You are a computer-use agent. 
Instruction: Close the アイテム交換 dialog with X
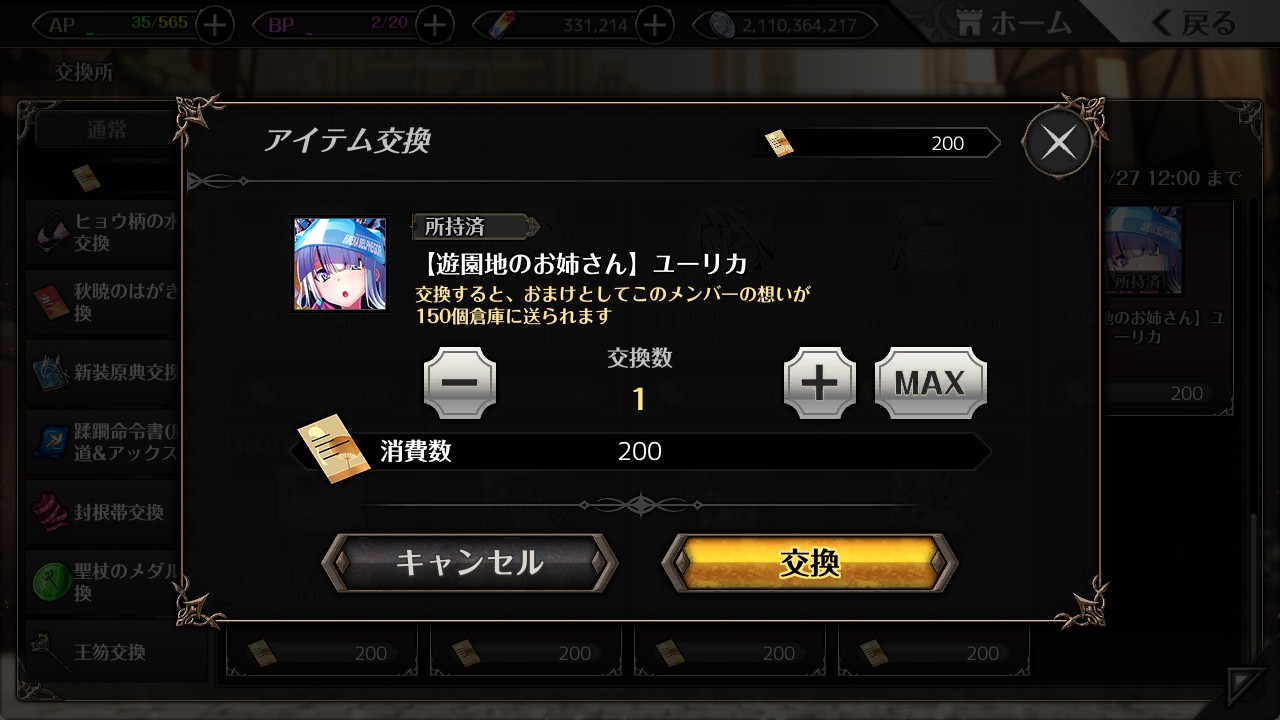point(1058,143)
